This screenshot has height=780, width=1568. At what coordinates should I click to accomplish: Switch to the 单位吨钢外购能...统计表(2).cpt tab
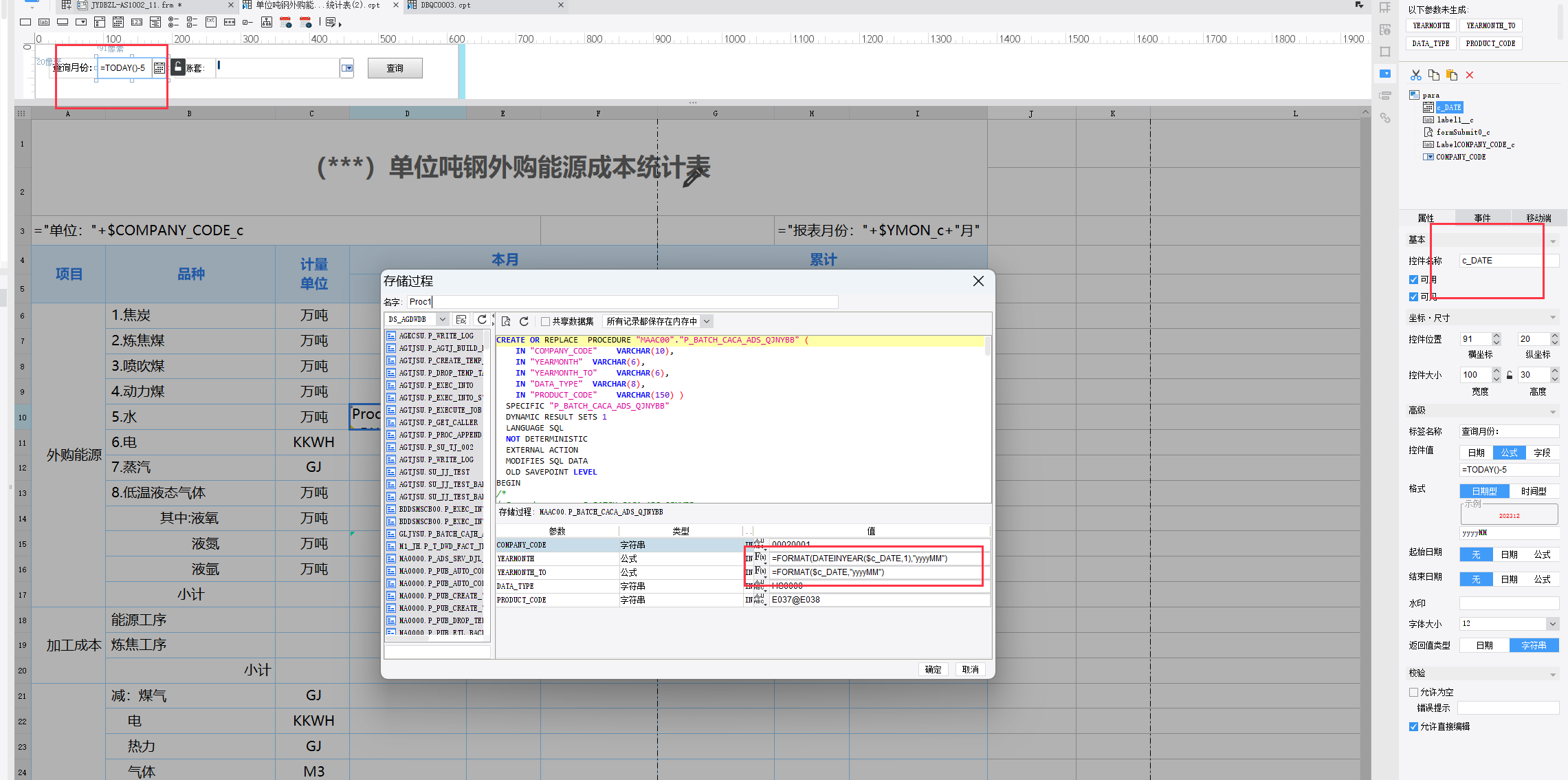coord(320,5)
